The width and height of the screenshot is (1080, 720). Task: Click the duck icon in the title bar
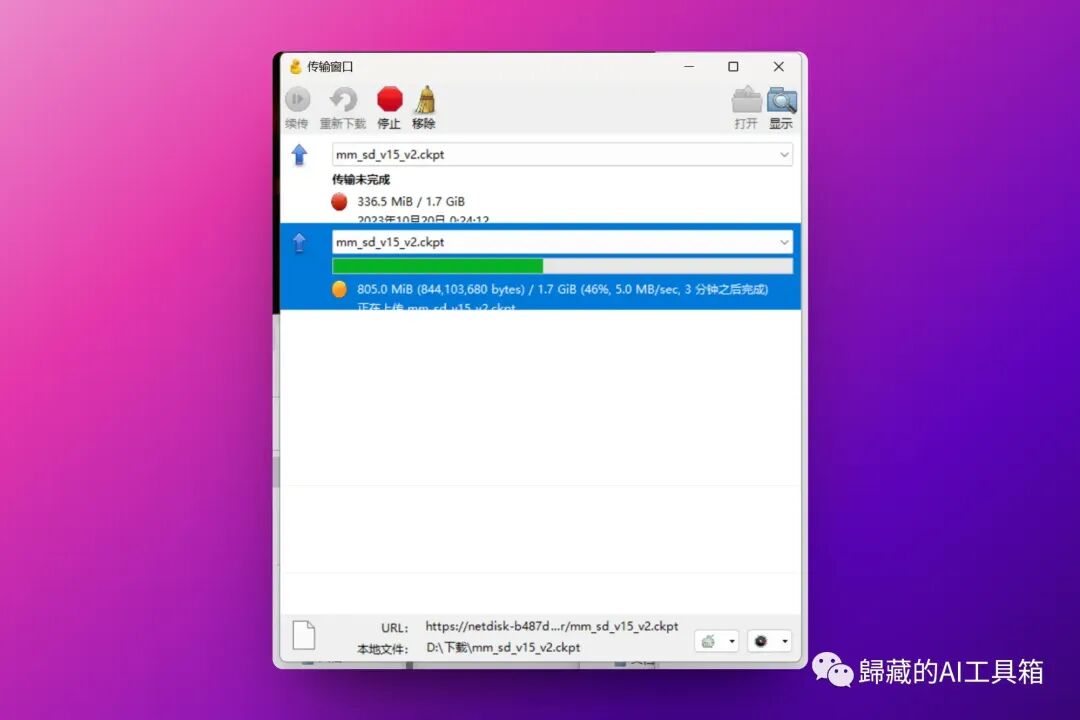coord(295,66)
